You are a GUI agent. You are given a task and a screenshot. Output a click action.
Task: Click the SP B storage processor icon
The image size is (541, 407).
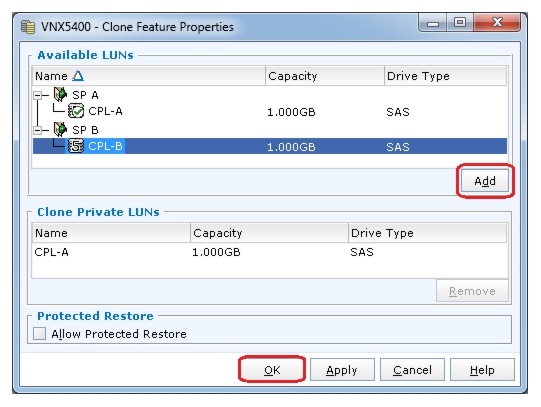(x=60, y=129)
